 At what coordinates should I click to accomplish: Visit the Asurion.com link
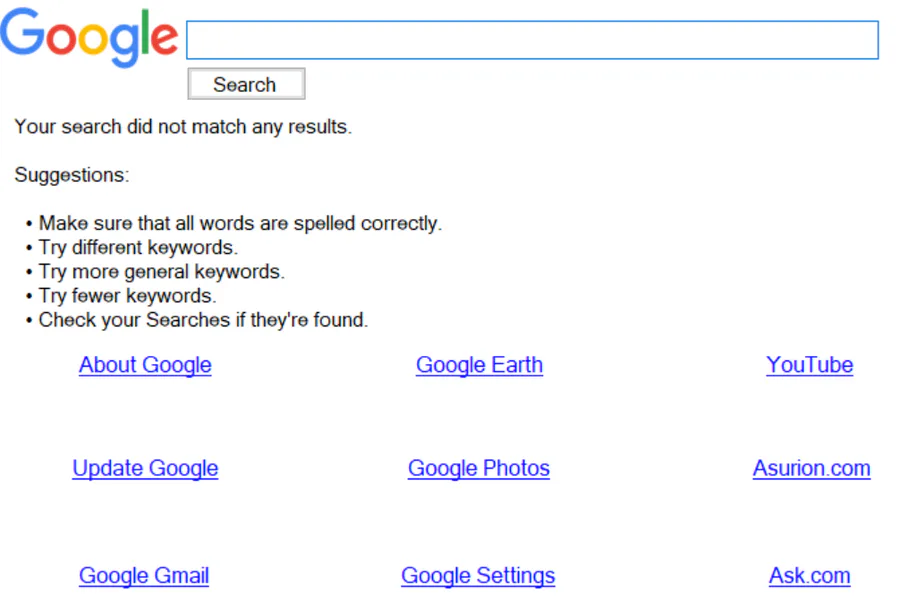click(811, 468)
